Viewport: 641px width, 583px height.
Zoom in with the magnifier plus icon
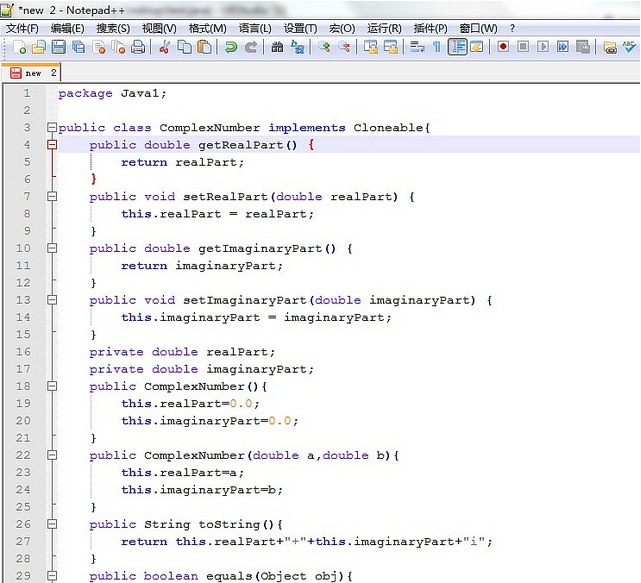[324, 47]
